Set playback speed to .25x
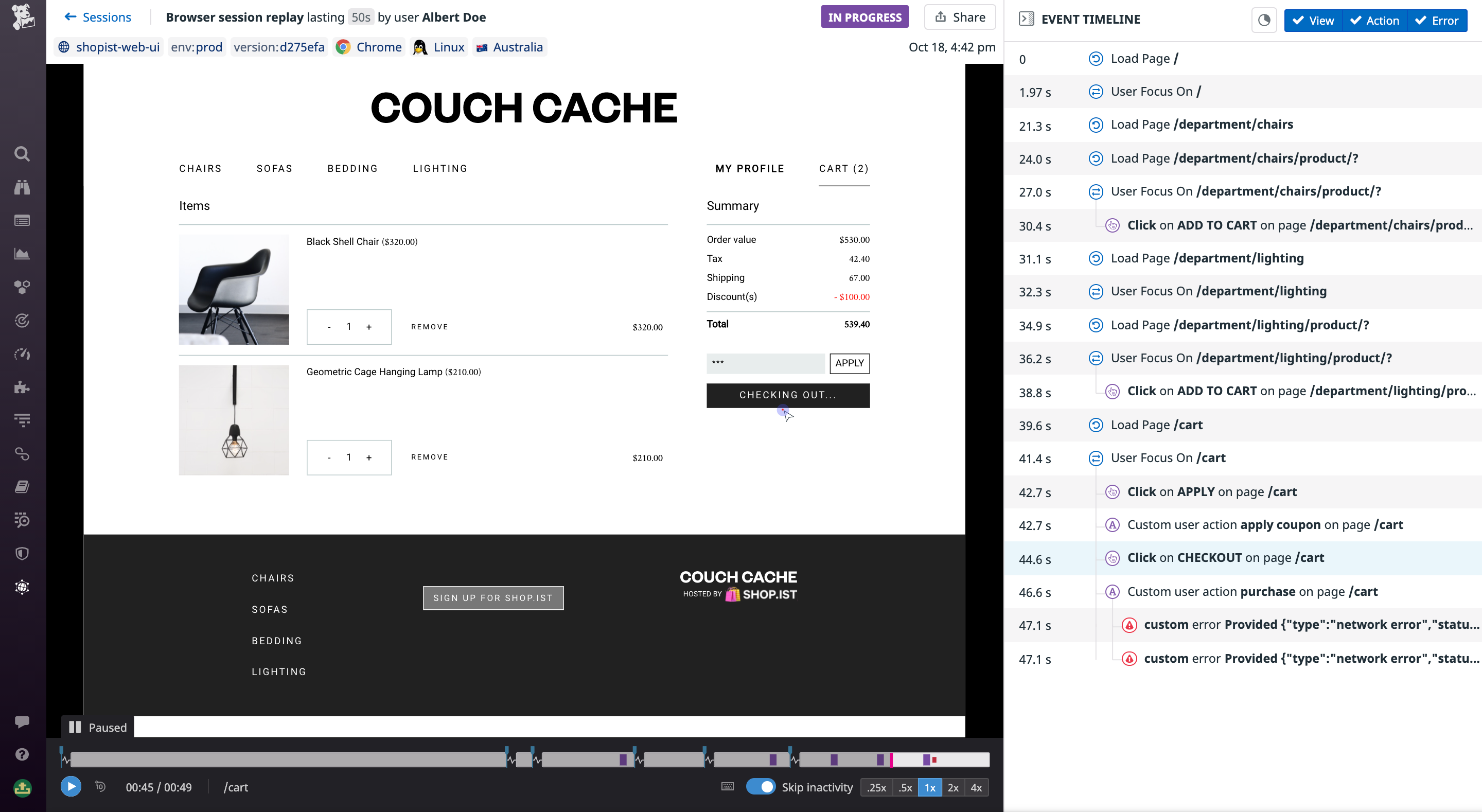This screenshot has height=812, width=1482. point(876,787)
